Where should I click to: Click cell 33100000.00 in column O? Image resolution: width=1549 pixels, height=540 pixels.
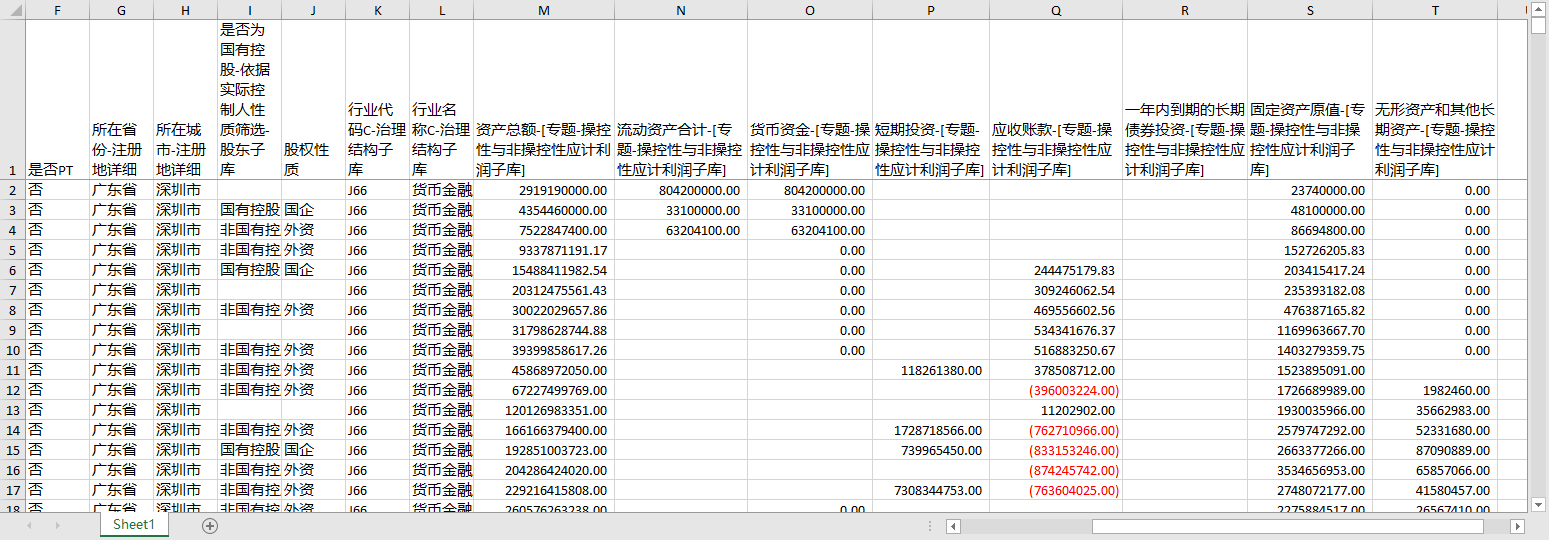click(809, 210)
